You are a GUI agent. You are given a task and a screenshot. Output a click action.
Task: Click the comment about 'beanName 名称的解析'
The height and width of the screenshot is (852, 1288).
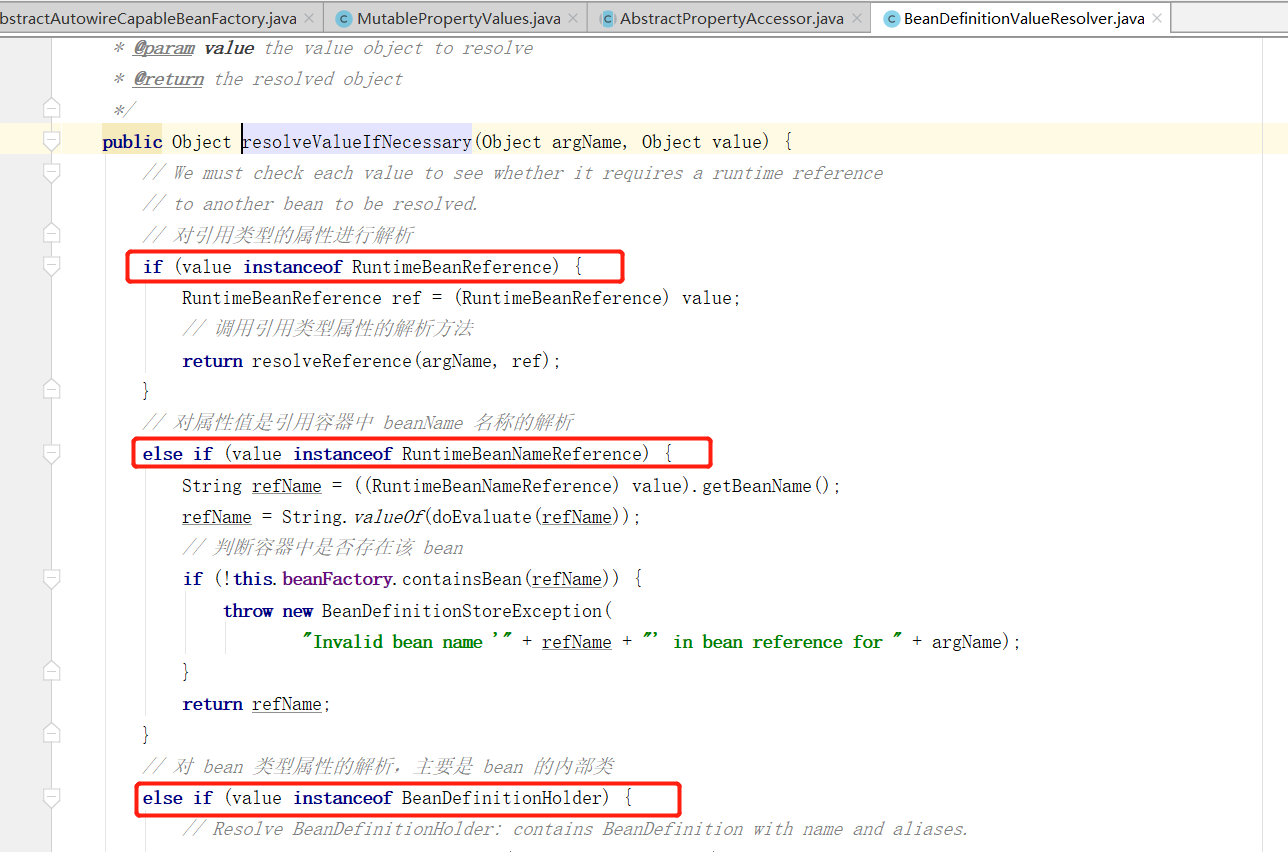358,423
